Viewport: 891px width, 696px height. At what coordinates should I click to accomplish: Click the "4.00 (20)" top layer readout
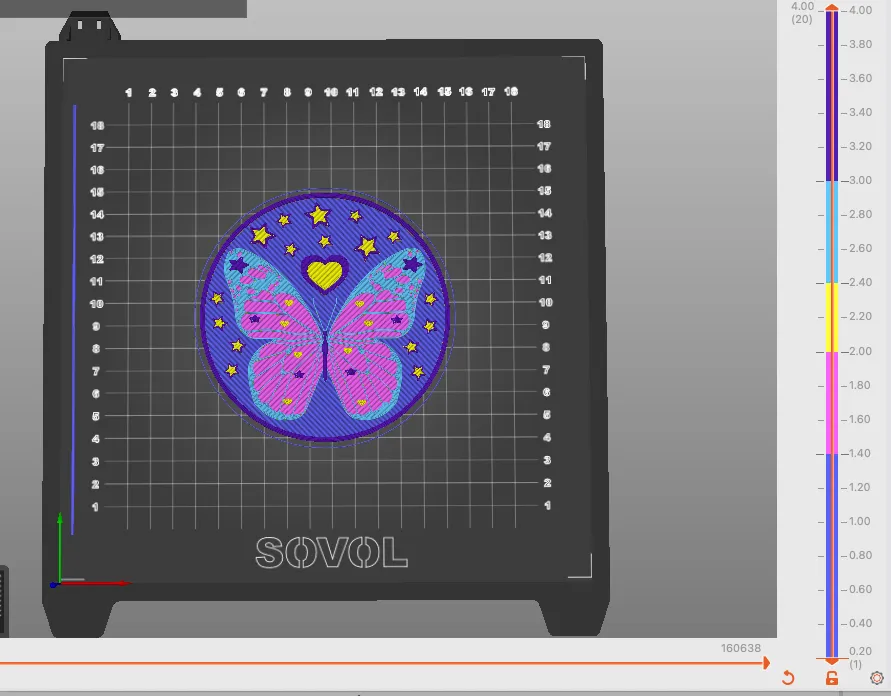coord(802,12)
